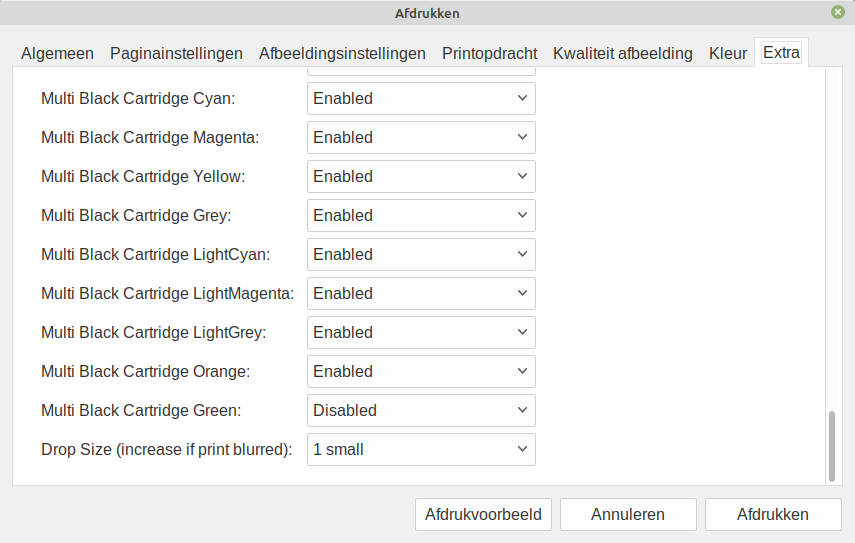Switch to Kwaliteit afbeelding tab

622,53
